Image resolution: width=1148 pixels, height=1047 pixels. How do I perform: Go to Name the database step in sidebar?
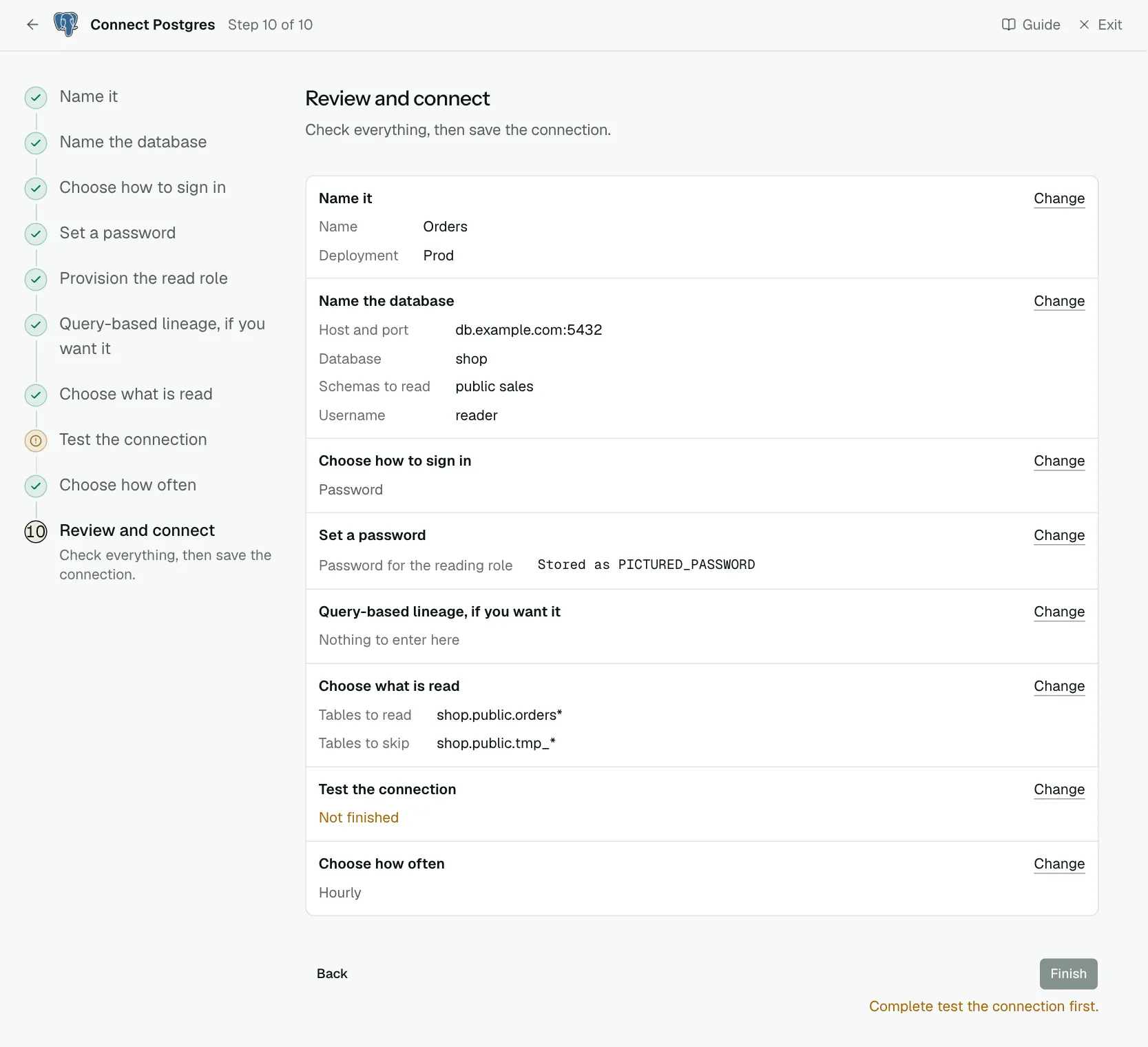pos(133,142)
